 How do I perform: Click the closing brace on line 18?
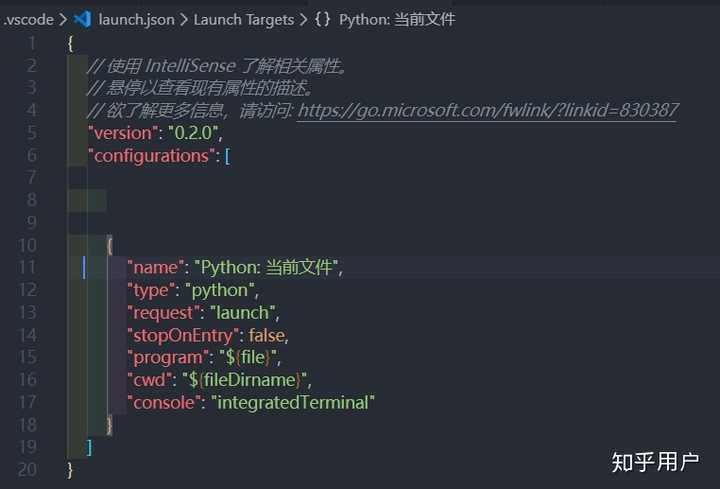coord(109,425)
